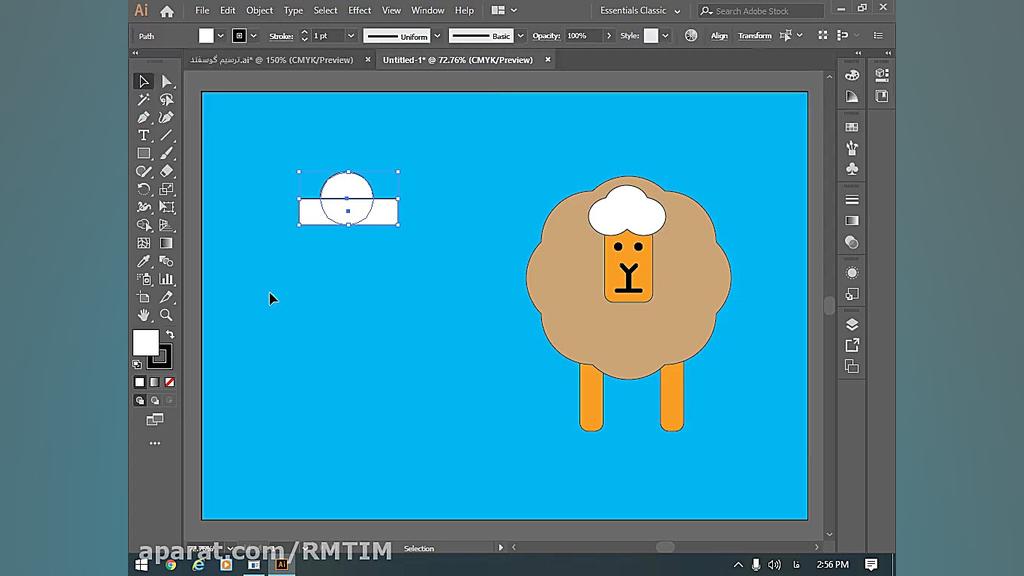Click the Transform link in control bar
Screen dimensions: 1024x576
754,36
